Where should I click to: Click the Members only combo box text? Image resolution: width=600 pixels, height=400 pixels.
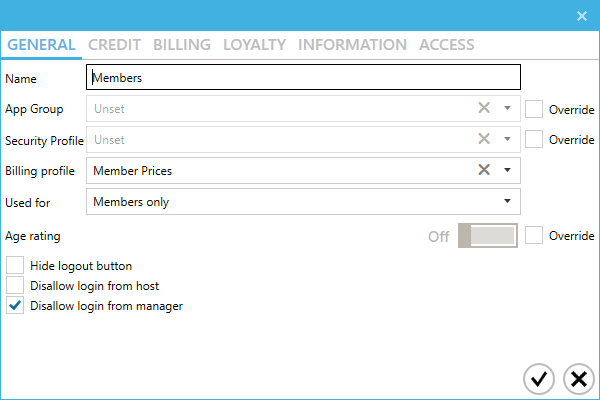click(x=131, y=202)
